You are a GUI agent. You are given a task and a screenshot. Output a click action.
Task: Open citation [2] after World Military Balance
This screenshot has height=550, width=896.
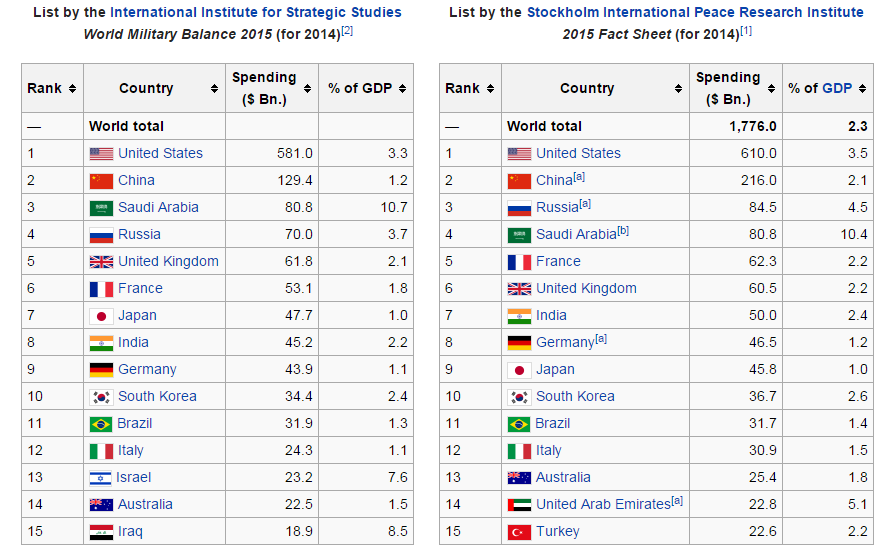[x=347, y=31]
